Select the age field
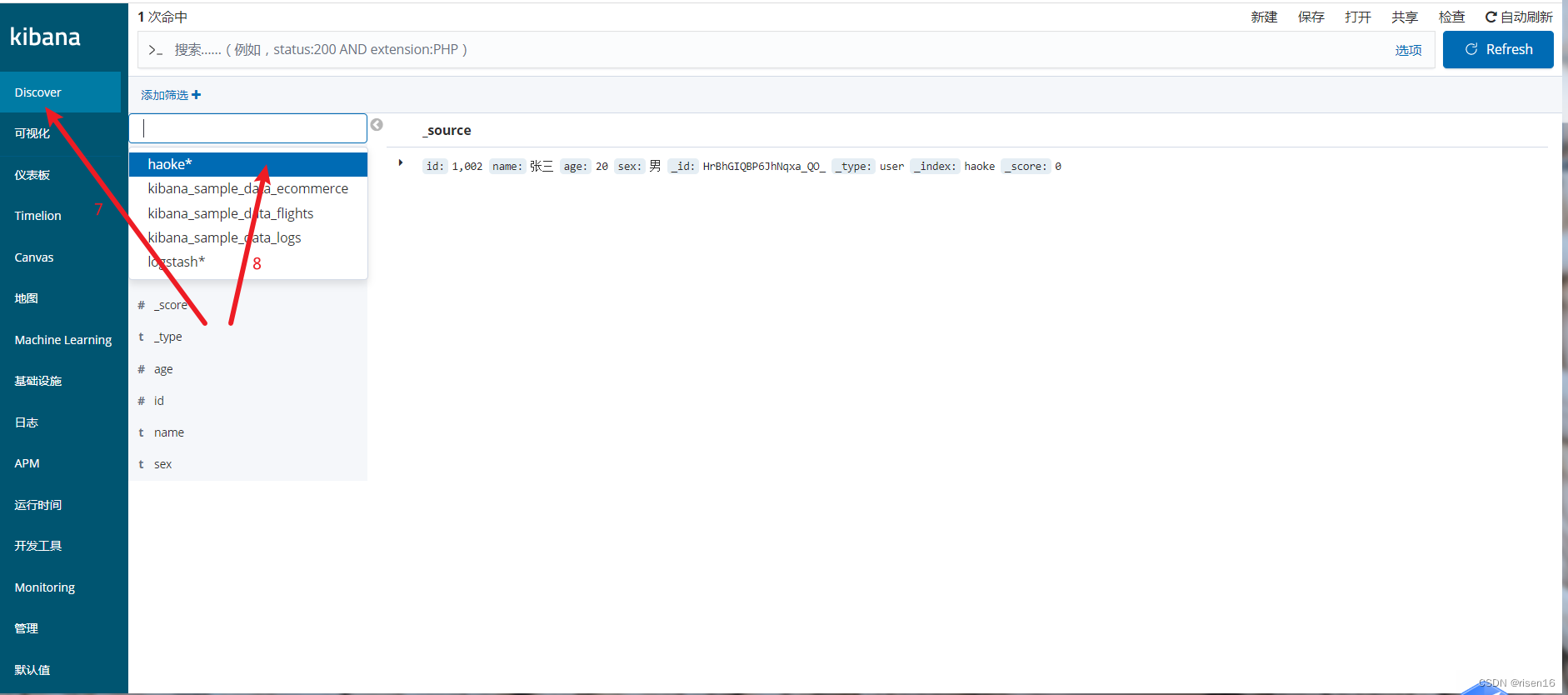Viewport: 1568px width, 695px height. pyautogui.click(x=163, y=369)
